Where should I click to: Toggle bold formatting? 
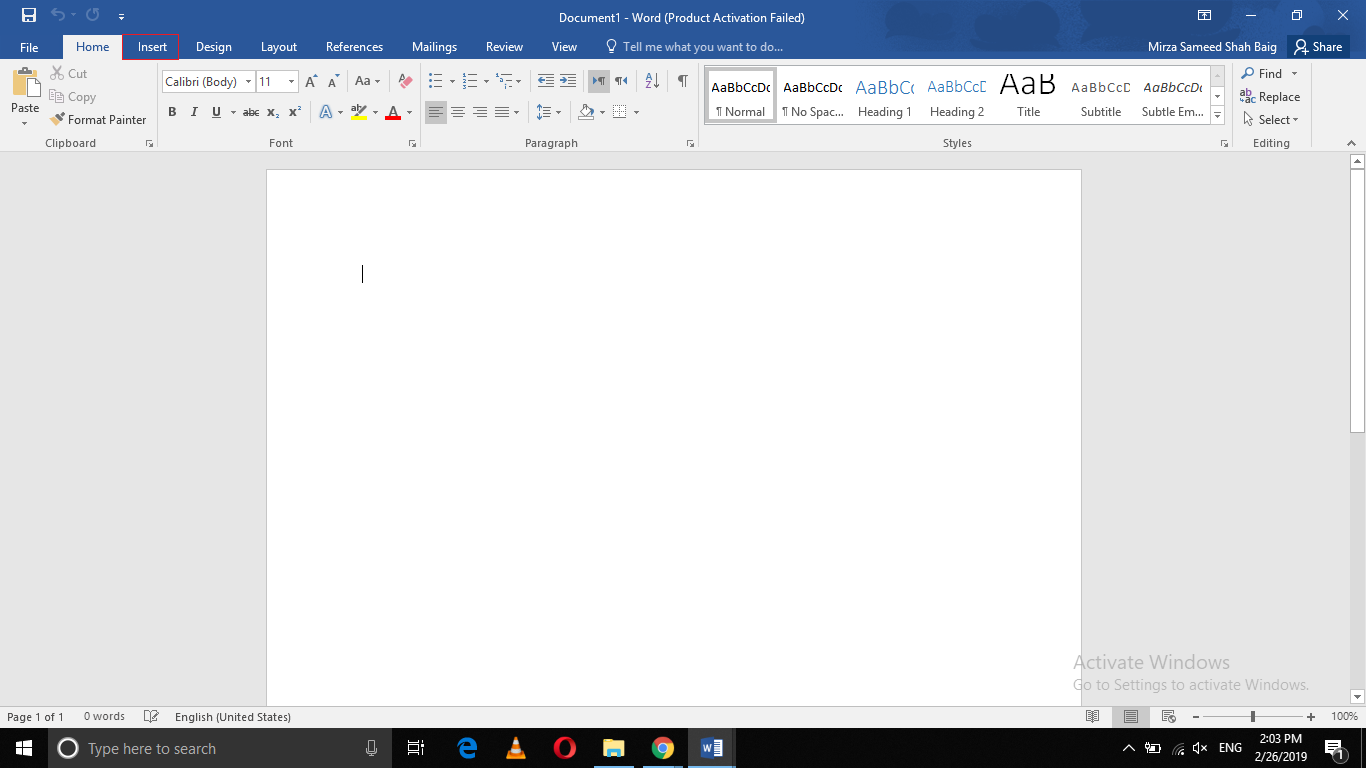(x=172, y=112)
